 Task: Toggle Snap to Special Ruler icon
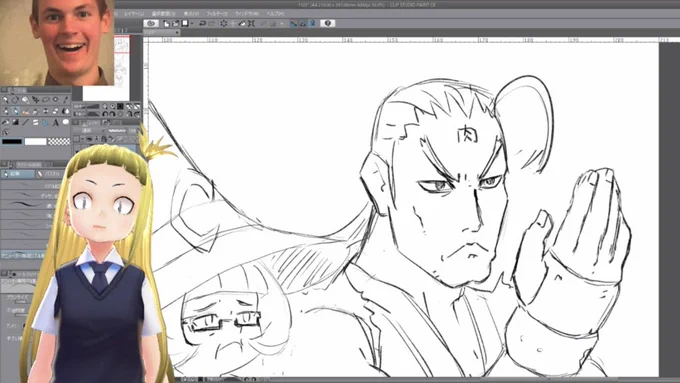[x=303, y=23]
